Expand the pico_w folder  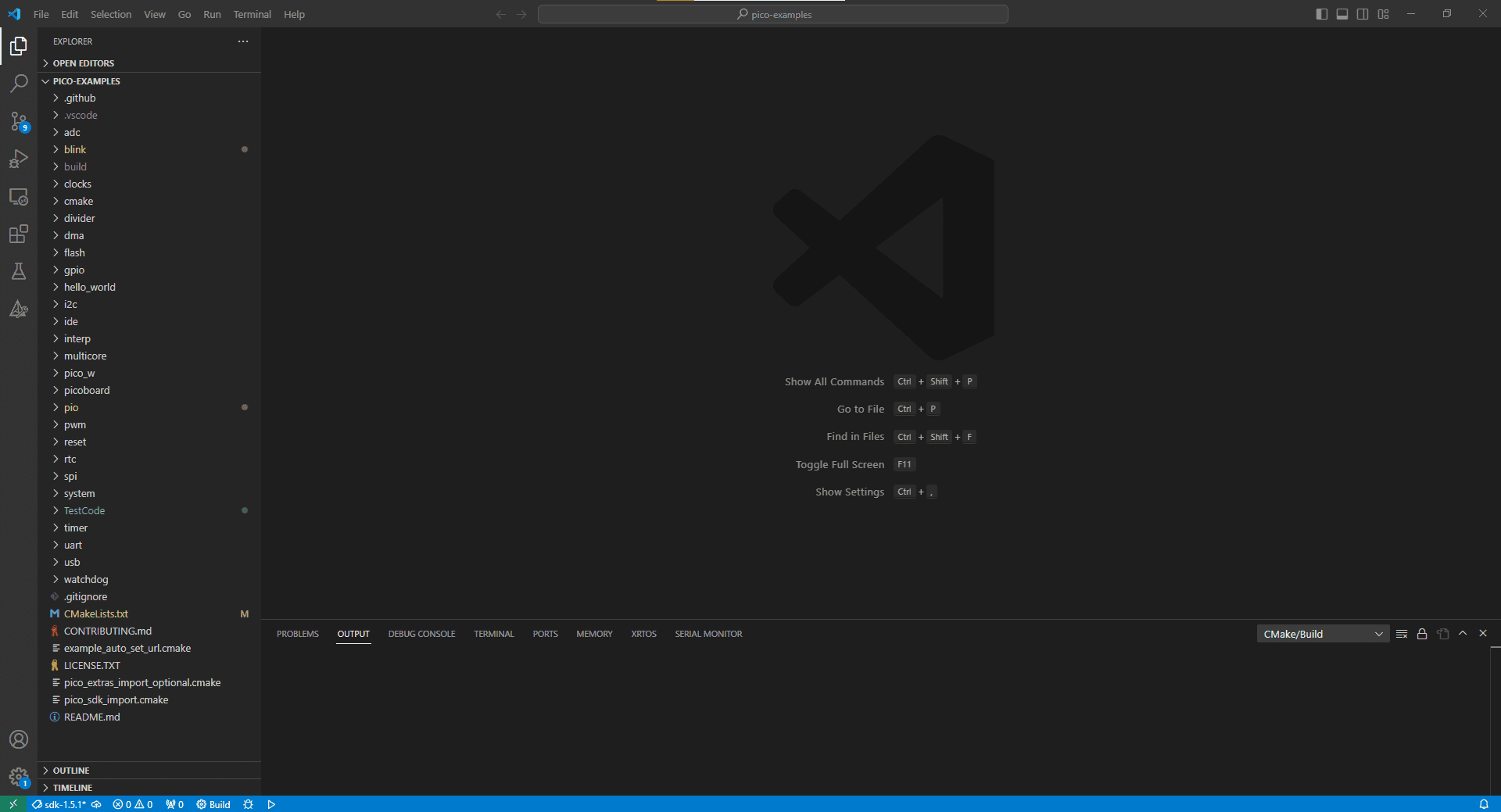(x=149, y=373)
